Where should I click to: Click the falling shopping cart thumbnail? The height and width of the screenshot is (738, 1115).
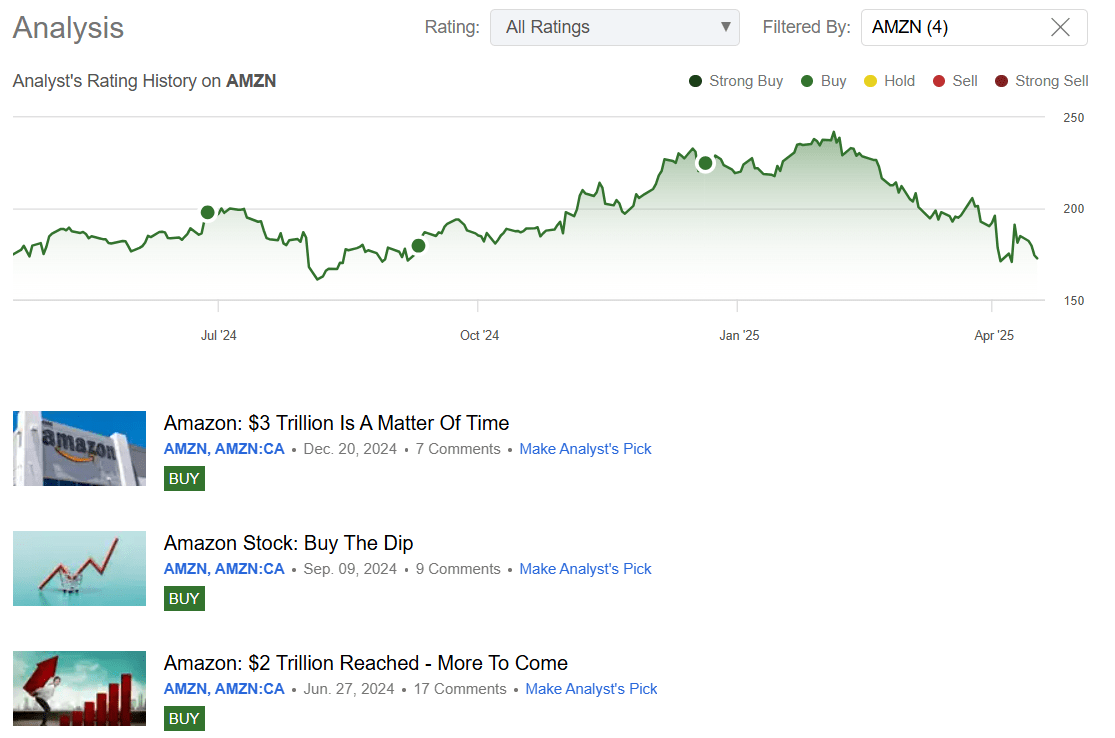[x=79, y=568]
